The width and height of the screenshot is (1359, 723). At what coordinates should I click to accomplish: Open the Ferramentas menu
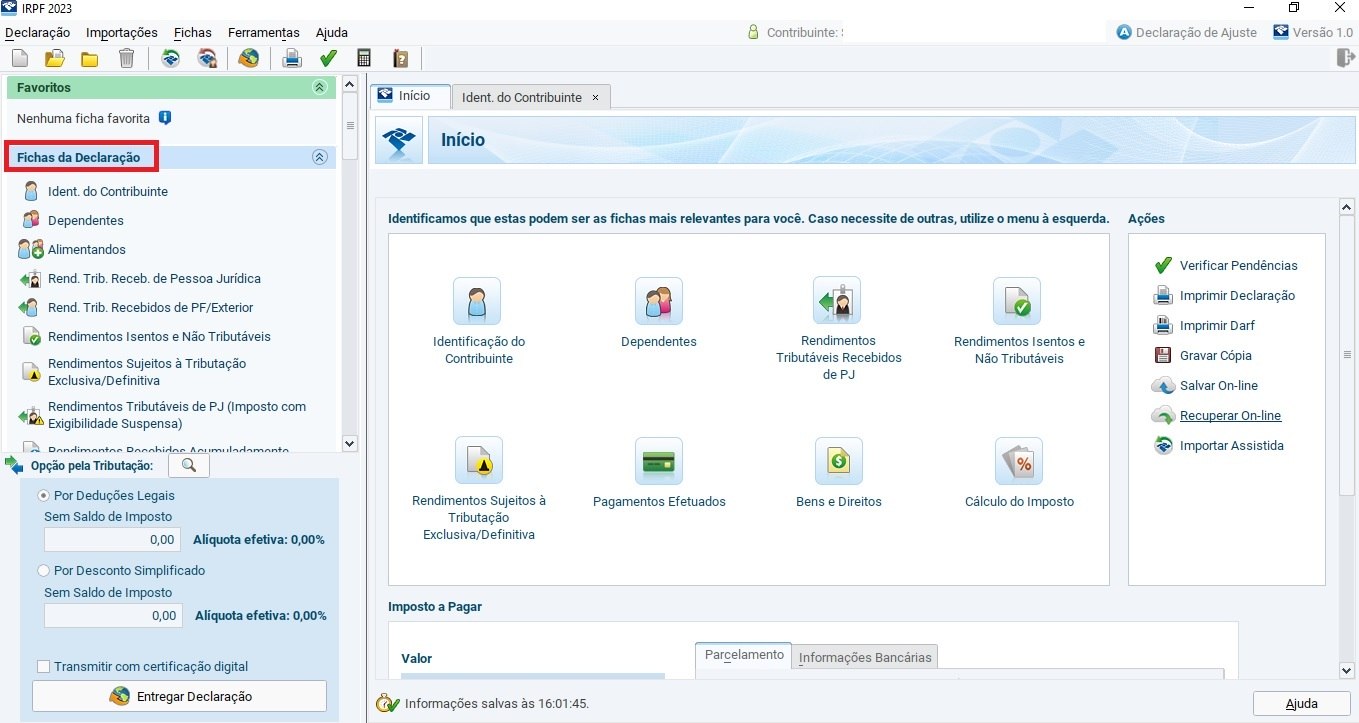(x=263, y=33)
